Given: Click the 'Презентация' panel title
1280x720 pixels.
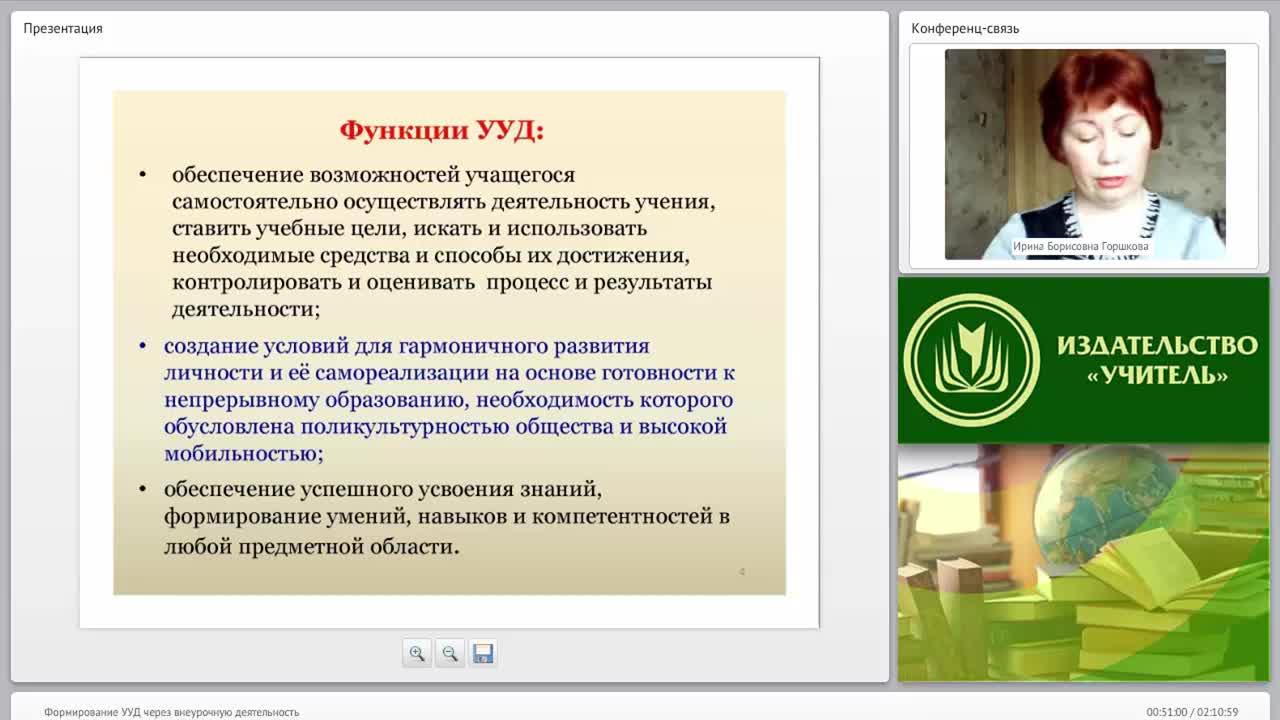Looking at the screenshot, I should pyautogui.click(x=63, y=28).
